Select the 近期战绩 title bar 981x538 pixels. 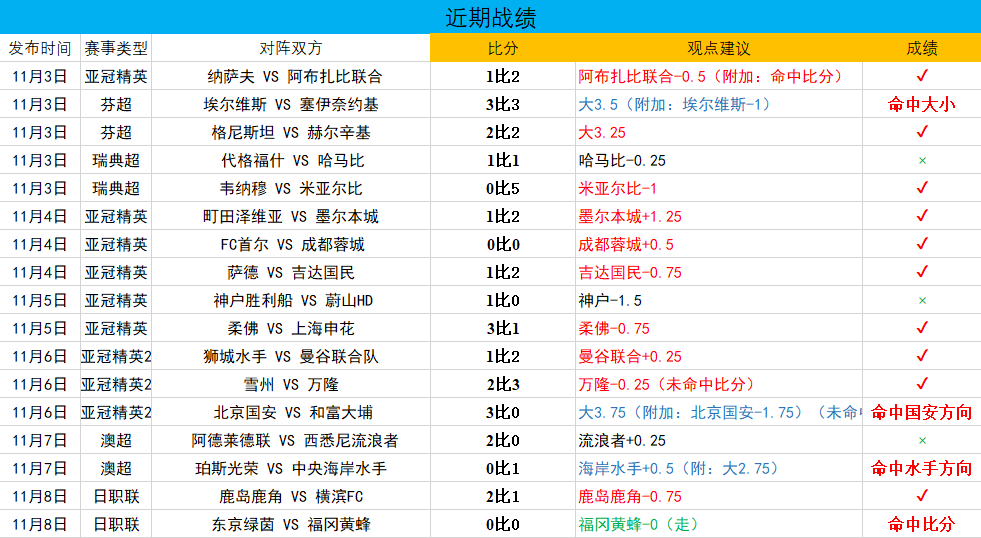click(490, 18)
